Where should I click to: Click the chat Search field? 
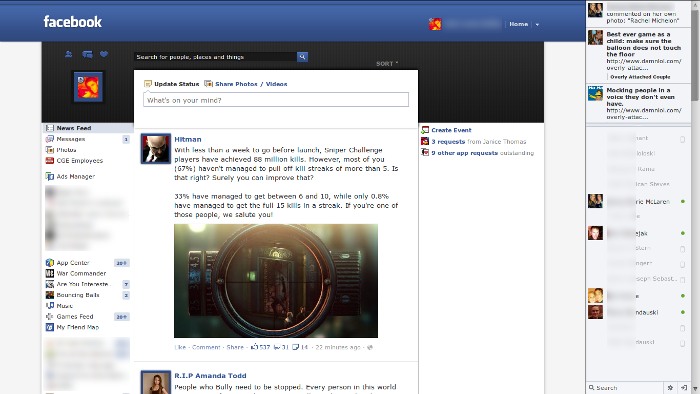pyautogui.click(x=625, y=388)
